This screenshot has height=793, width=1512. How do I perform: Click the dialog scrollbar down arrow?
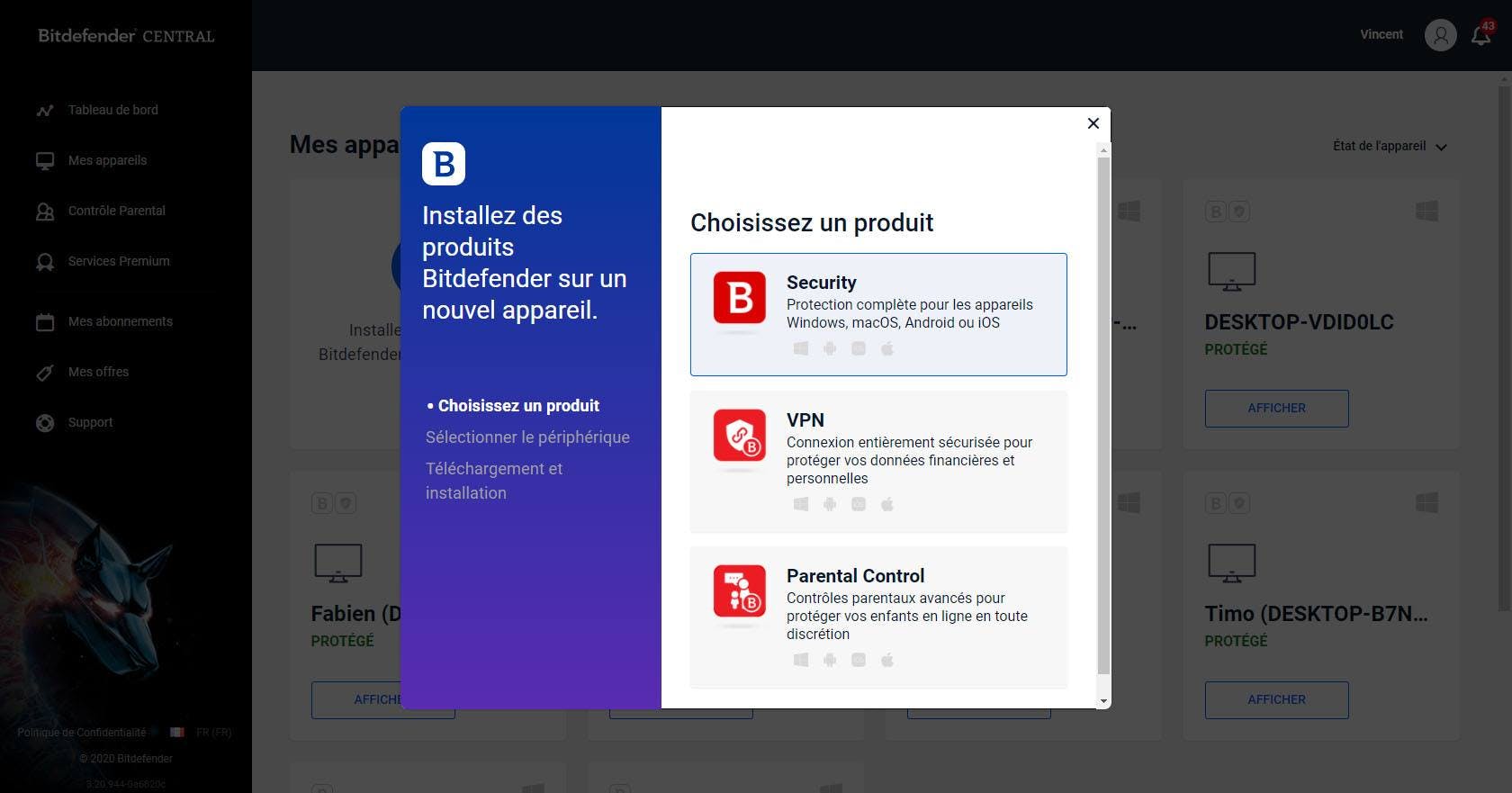tap(1103, 701)
